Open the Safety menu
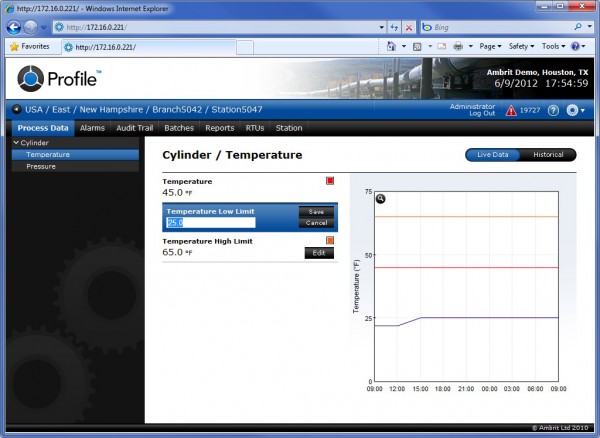600x438 pixels. (x=521, y=46)
